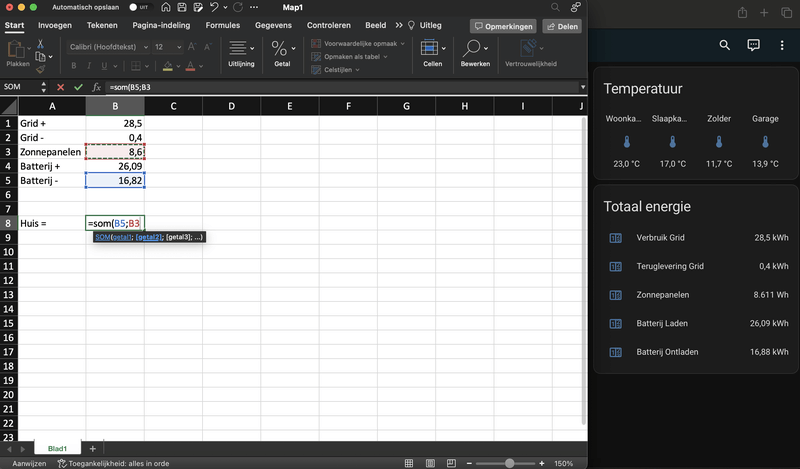Open the insert function fx dialog

coord(96,87)
